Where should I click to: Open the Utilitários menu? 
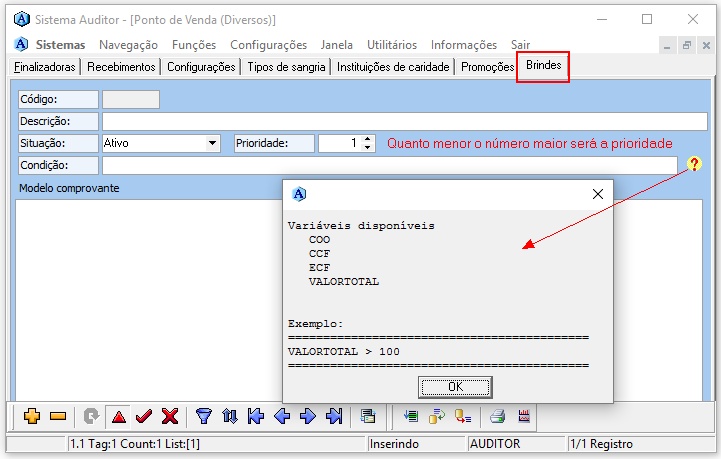(392, 45)
